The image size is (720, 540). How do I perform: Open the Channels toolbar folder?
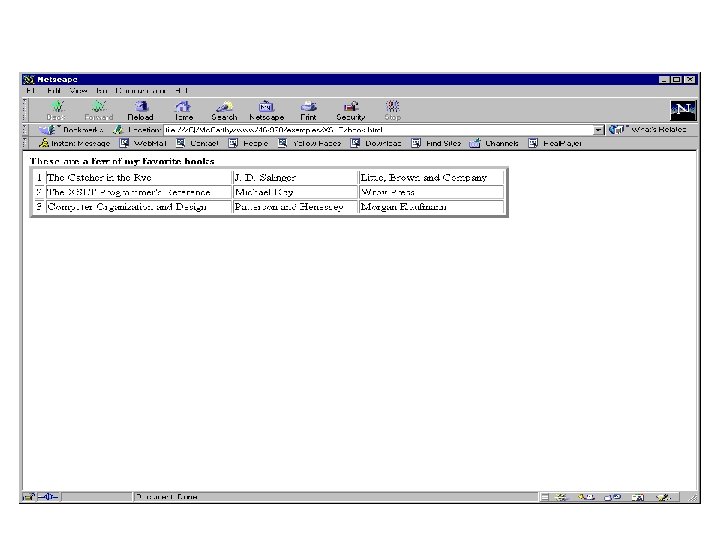[x=494, y=143]
